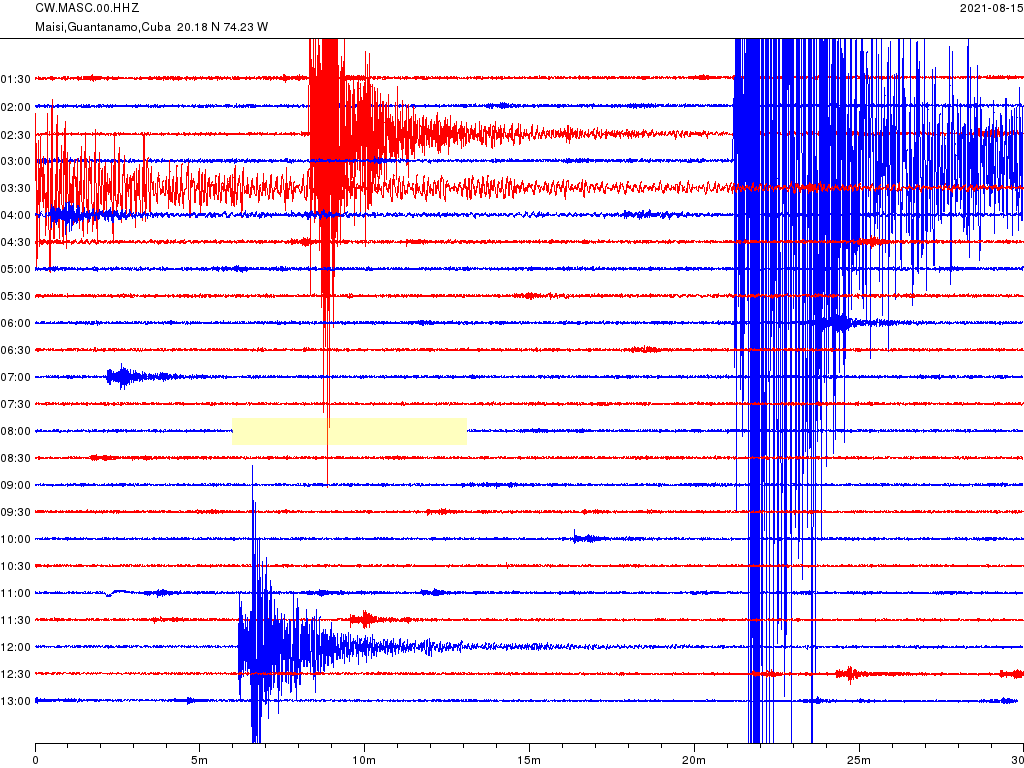Click the 08:00 row time label

(x=16, y=431)
